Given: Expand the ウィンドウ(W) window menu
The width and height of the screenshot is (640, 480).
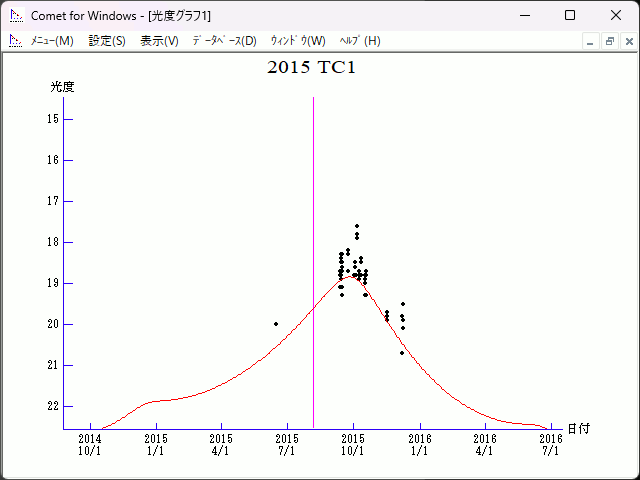Looking at the screenshot, I should pos(298,41).
